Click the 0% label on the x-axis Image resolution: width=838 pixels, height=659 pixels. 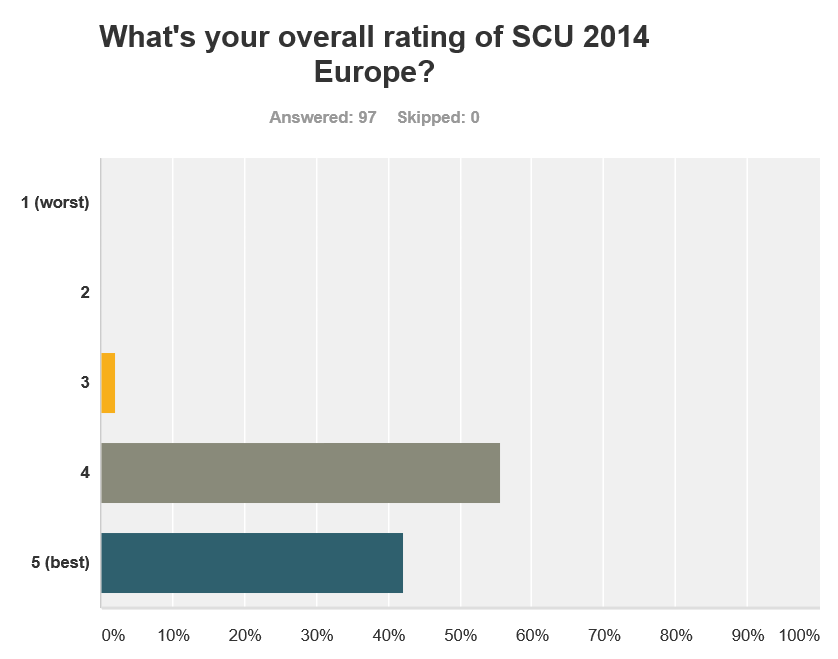(x=112, y=635)
